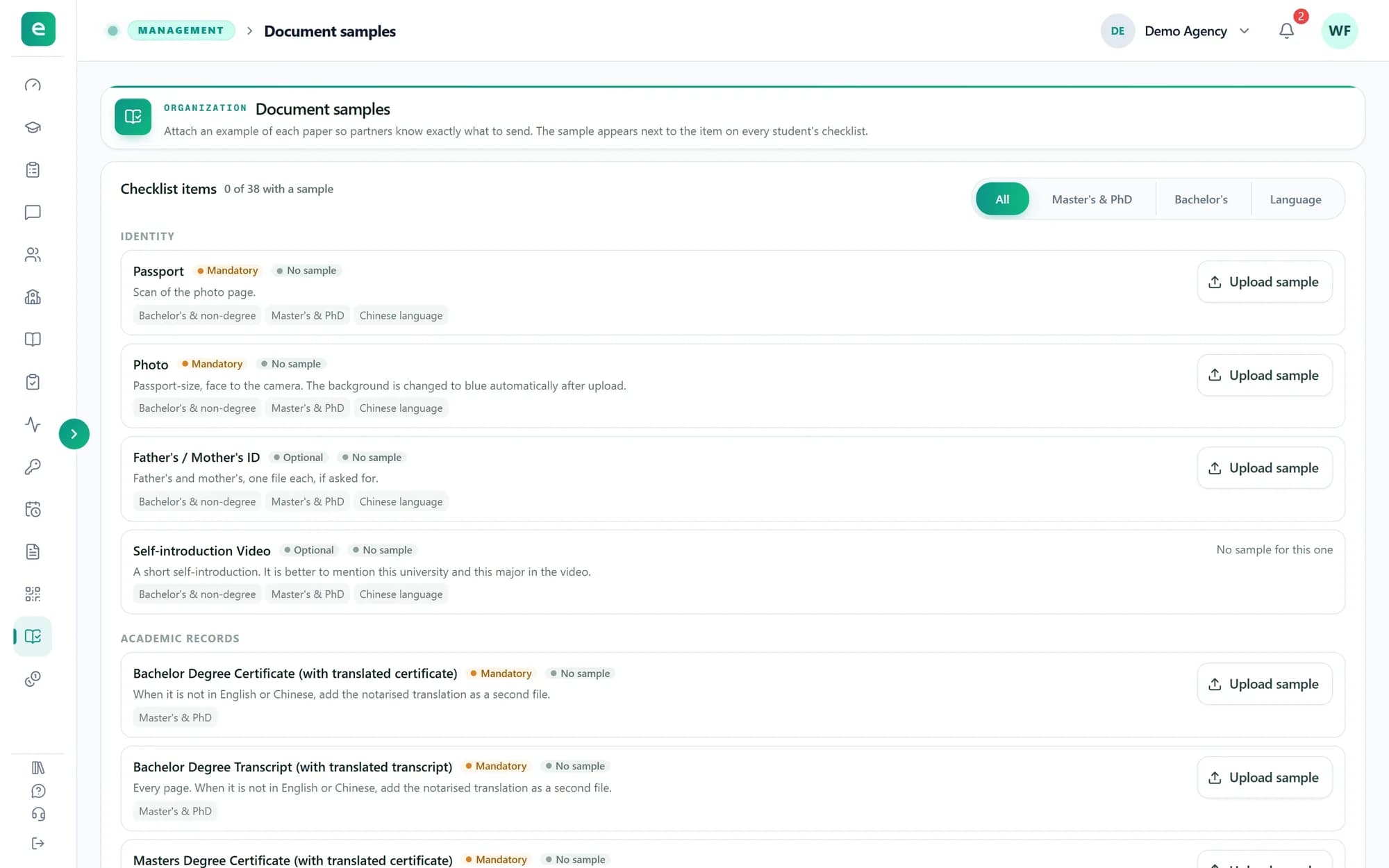Click Chinese language tag under Photo
Viewport: 1389px width, 868px height.
tap(401, 408)
